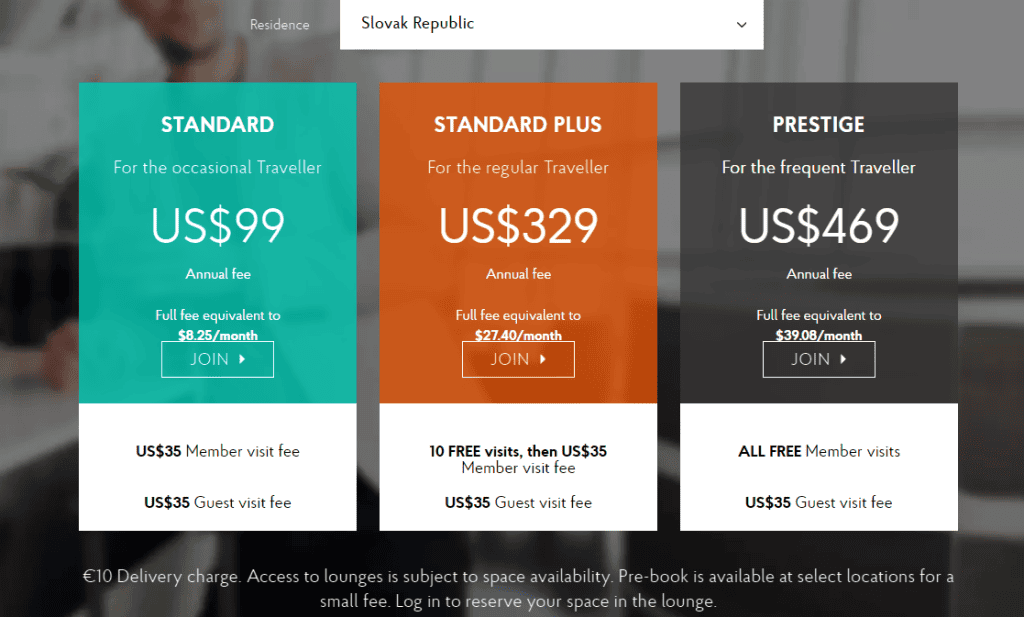Click the $8.25/month equivalent text
This screenshot has width=1024, height=617.
click(217, 335)
